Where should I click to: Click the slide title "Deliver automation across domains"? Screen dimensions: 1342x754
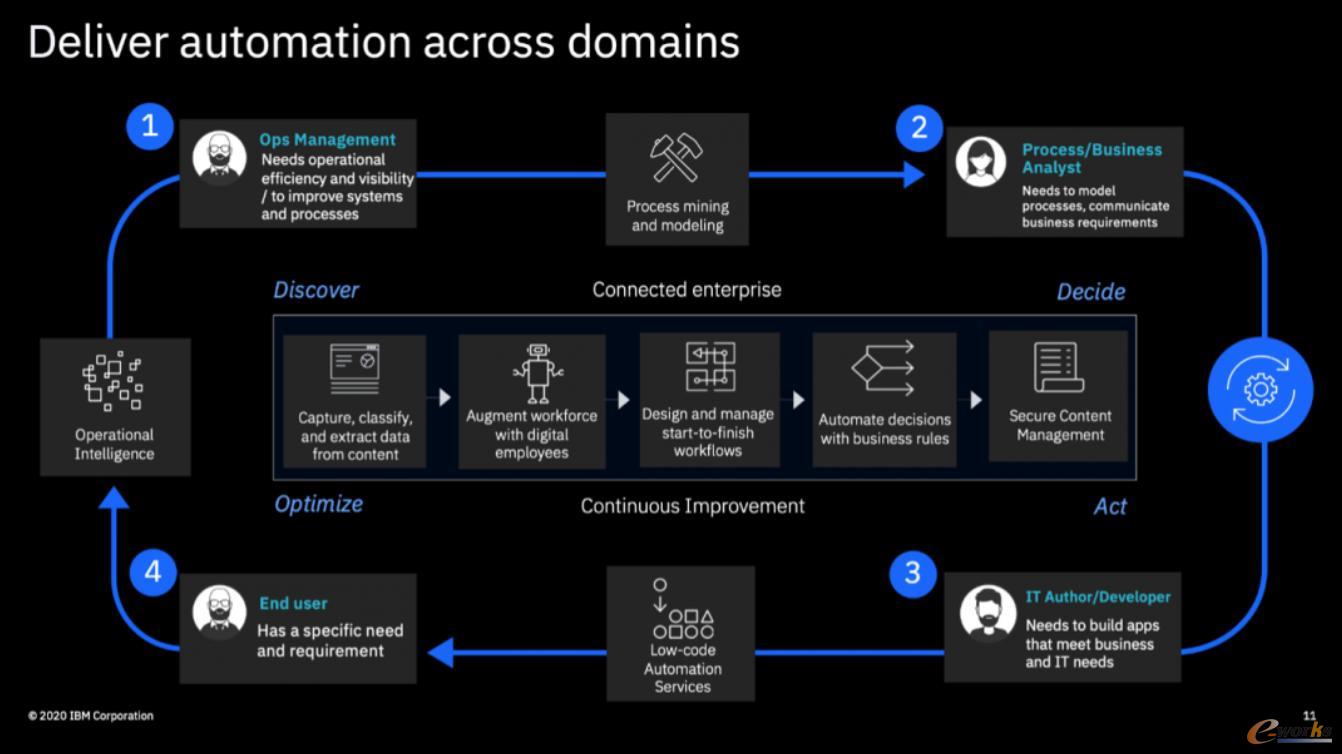click(384, 42)
